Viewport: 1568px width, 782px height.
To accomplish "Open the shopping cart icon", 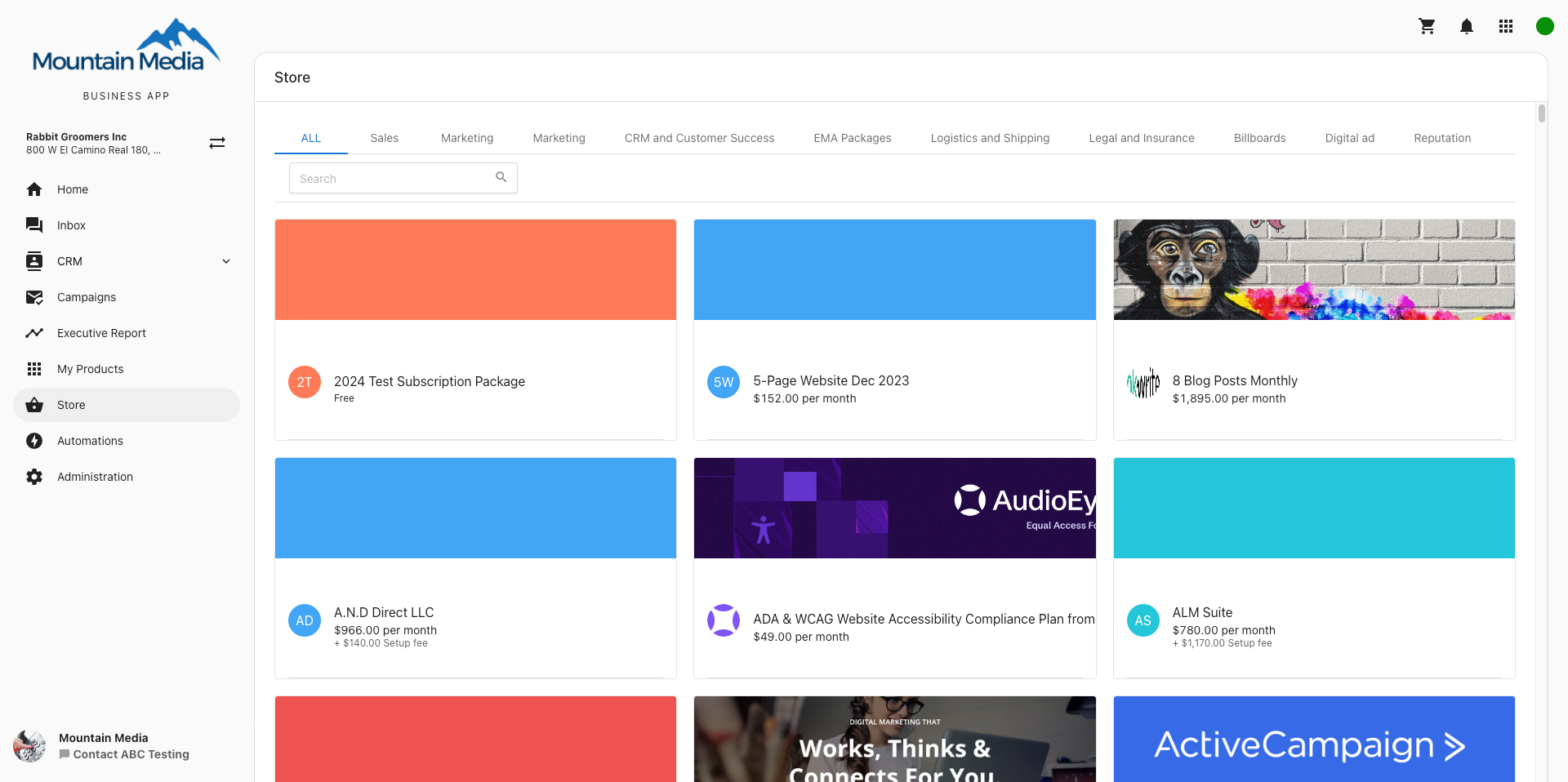I will pyautogui.click(x=1427, y=26).
